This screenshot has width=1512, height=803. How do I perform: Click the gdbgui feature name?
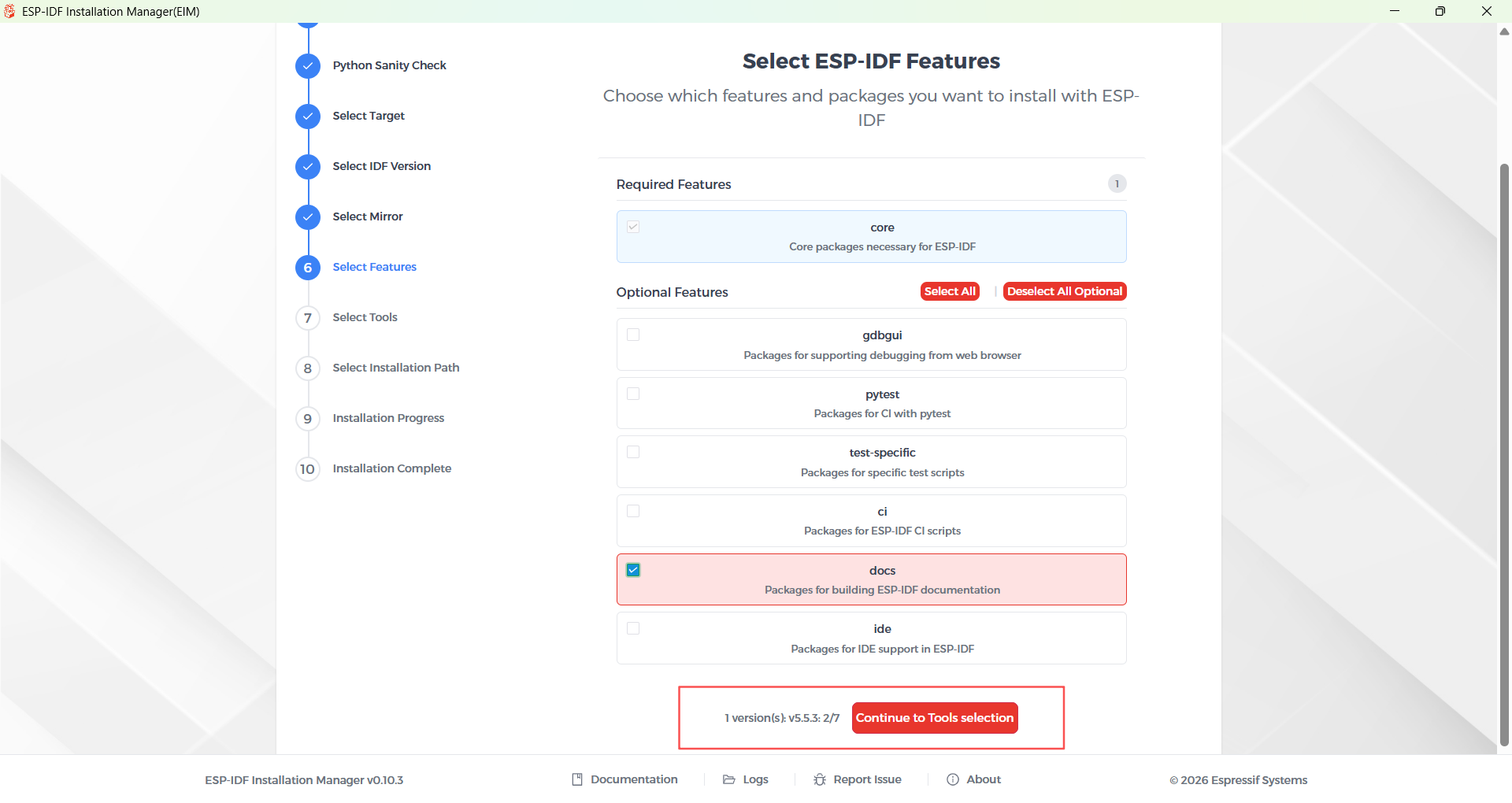[882, 335]
